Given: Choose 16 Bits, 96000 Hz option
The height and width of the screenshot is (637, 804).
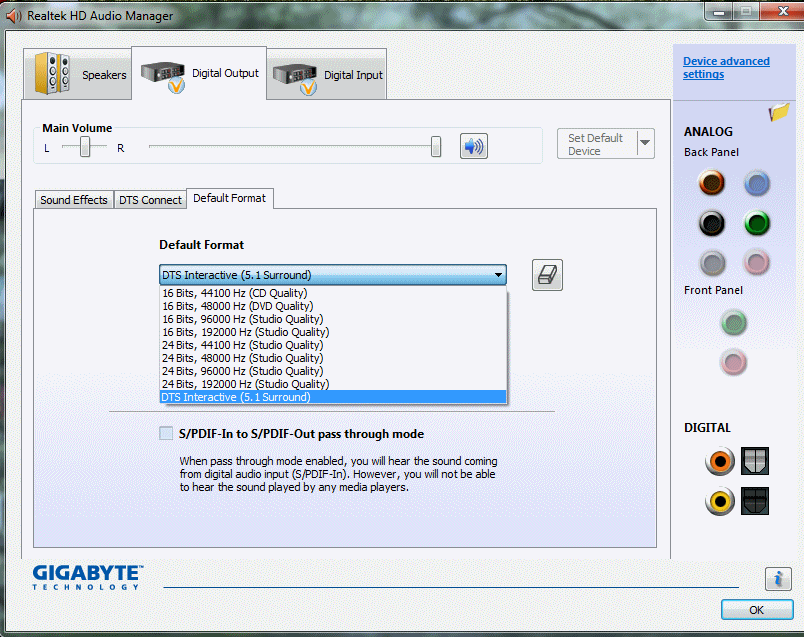Looking at the screenshot, I should click(x=333, y=319).
